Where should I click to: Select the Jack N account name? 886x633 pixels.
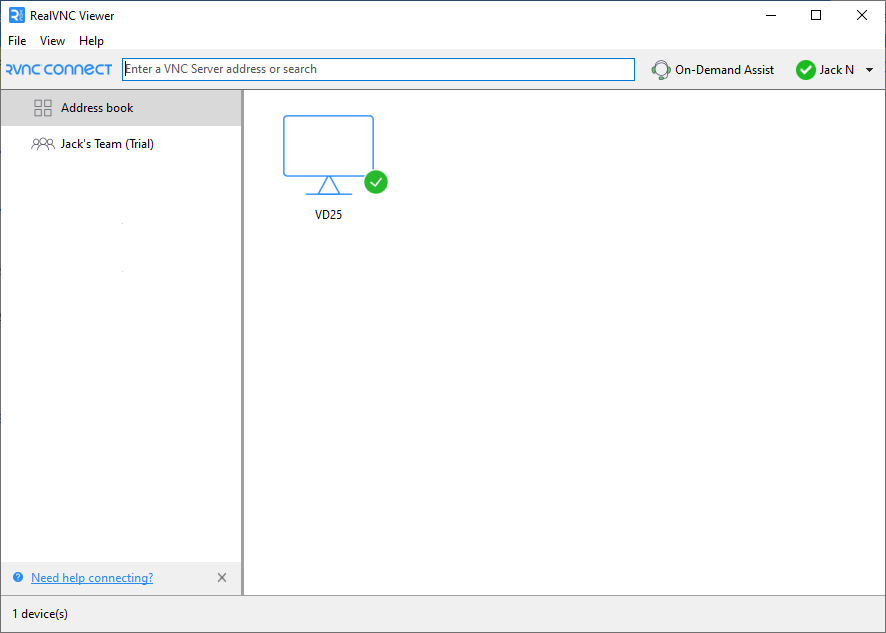836,70
